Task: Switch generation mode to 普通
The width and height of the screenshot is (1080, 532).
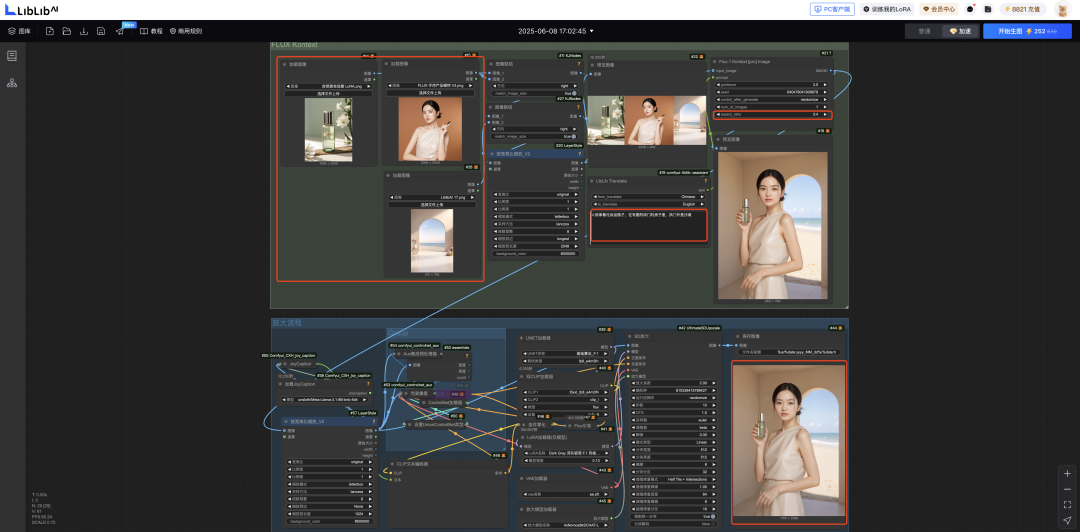Action: point(923,31)
